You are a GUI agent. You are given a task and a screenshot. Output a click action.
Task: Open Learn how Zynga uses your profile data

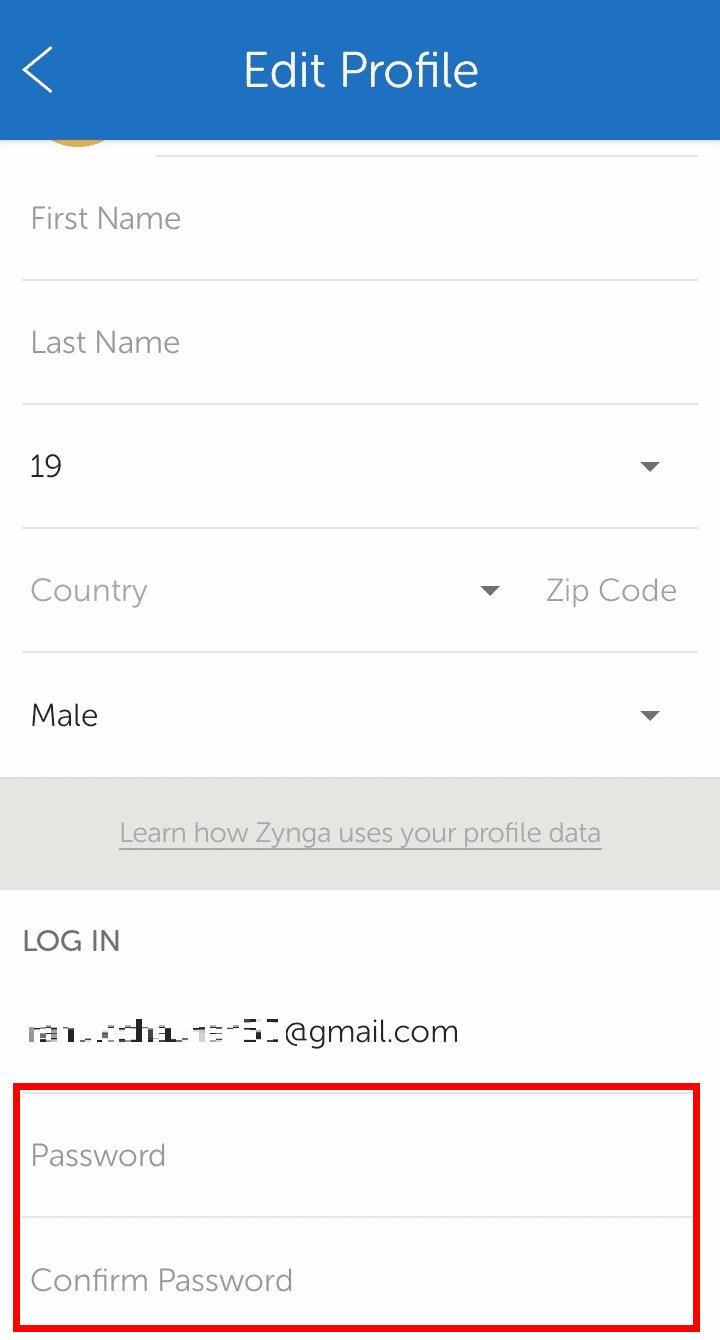360,833
